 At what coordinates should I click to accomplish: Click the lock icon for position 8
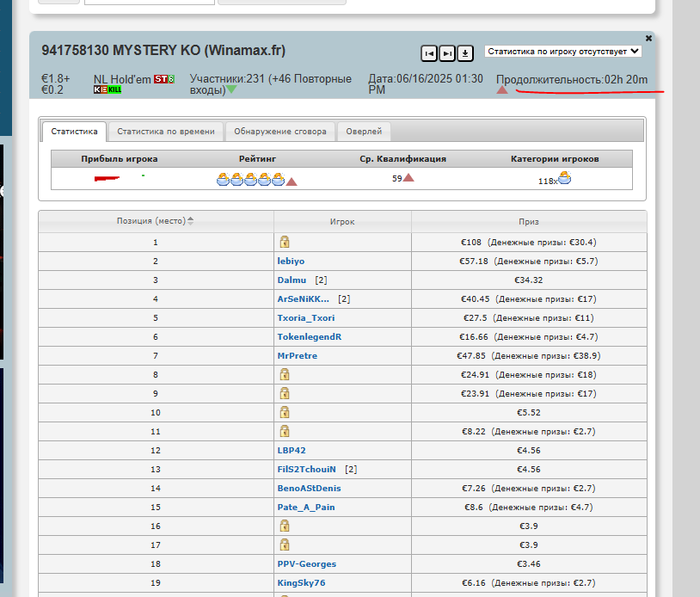284,374
